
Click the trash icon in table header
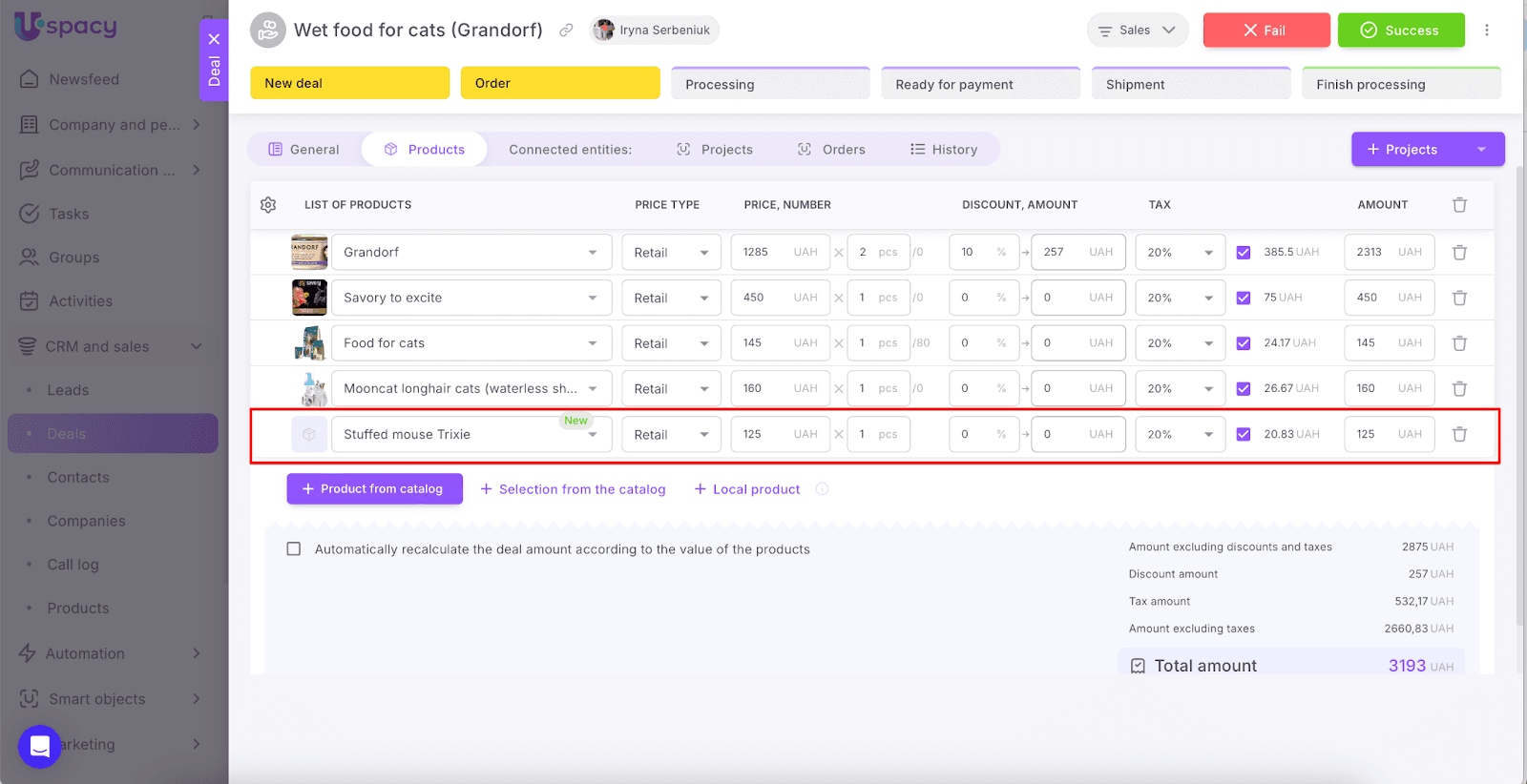coord(1459,205)
